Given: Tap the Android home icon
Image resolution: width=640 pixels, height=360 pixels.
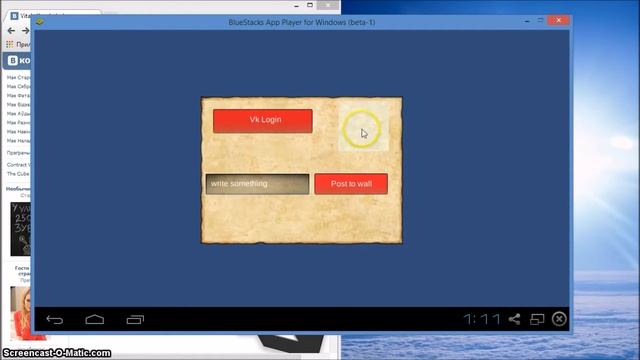Looking at the screenshot, I should 95,319.
